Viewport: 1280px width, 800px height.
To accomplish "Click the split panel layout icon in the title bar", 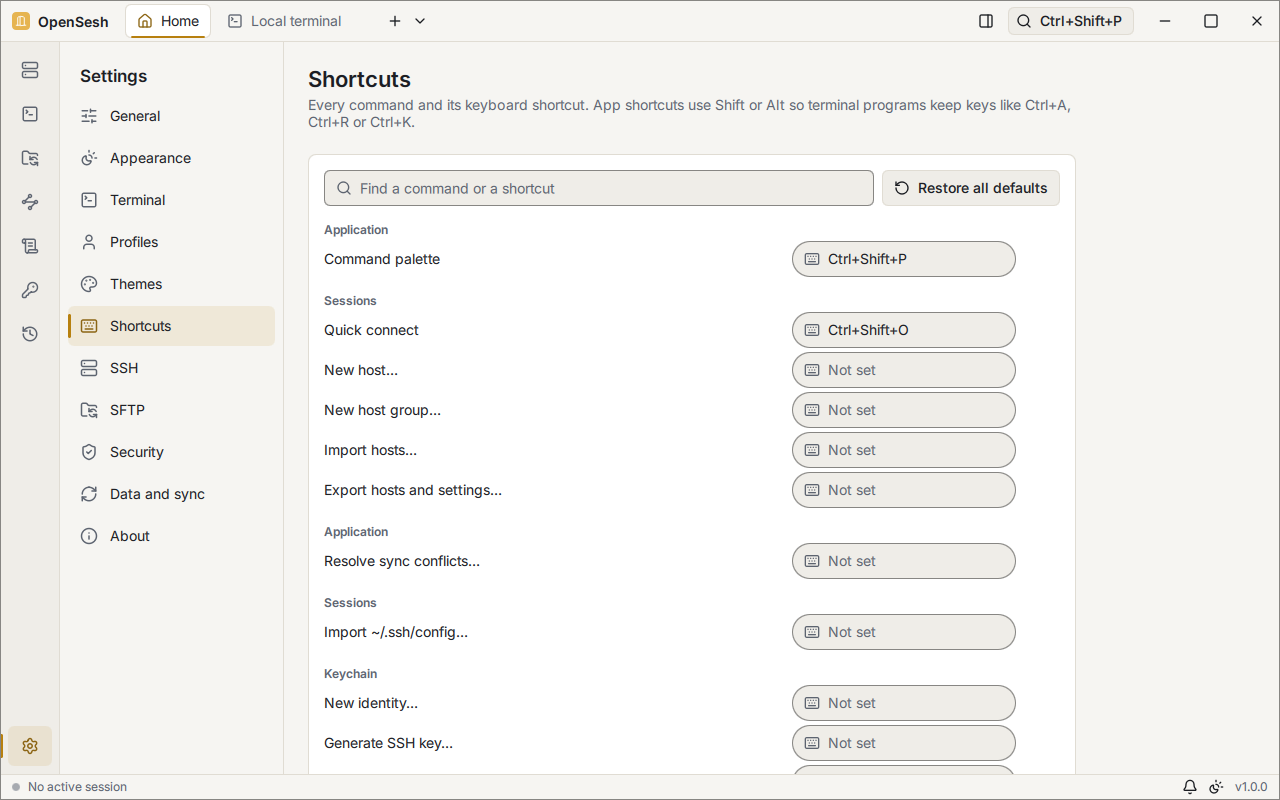I will coord(986,21).
